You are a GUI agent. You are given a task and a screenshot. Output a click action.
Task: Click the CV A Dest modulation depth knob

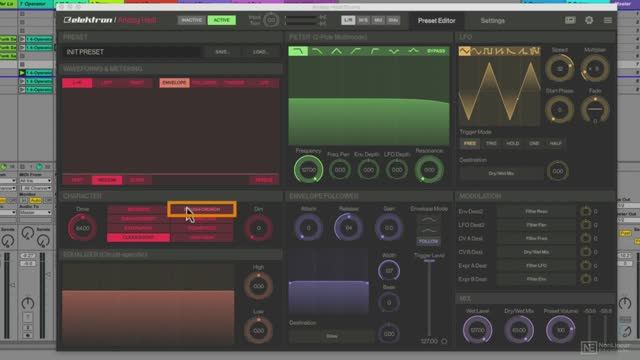(x=586, y=238)
